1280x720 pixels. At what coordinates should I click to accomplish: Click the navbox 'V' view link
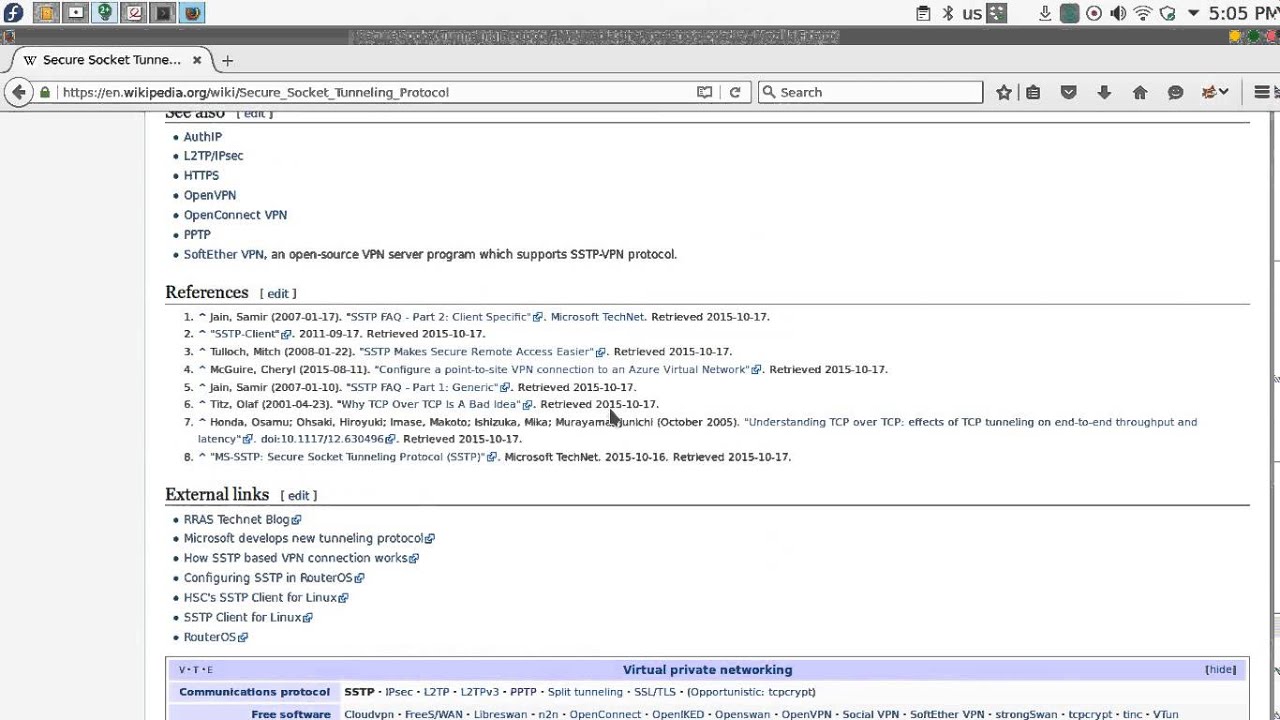tap(182, 670)
